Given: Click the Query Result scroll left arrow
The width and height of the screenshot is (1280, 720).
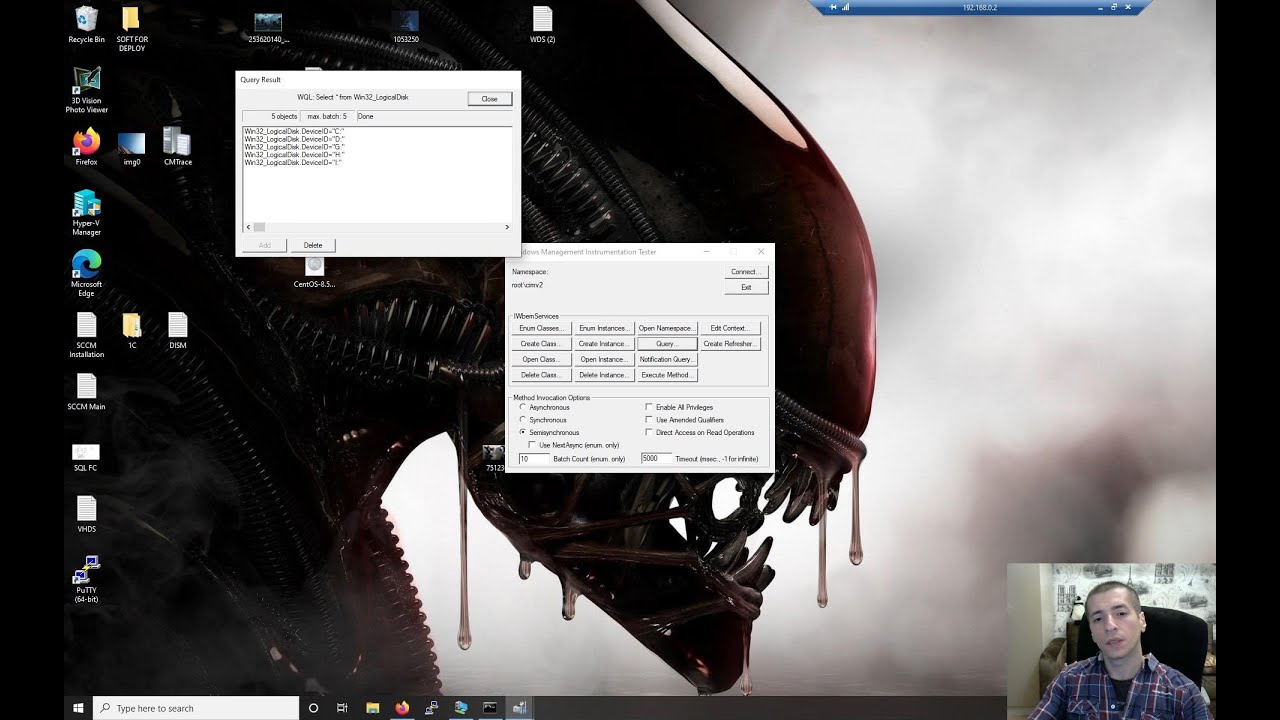Looking at the screenshot, I should click(x=248, y=227).
